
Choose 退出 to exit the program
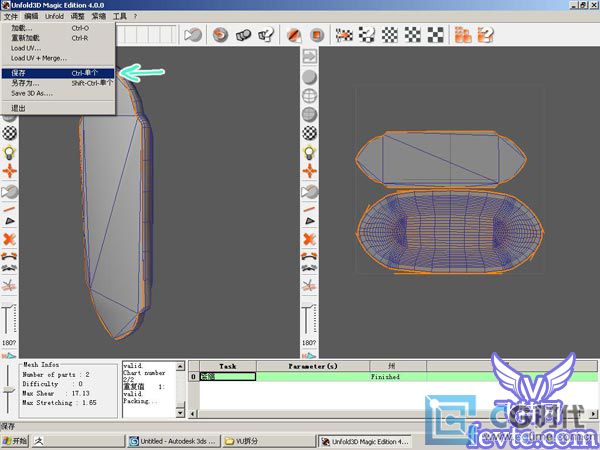(x=58, y=108)
